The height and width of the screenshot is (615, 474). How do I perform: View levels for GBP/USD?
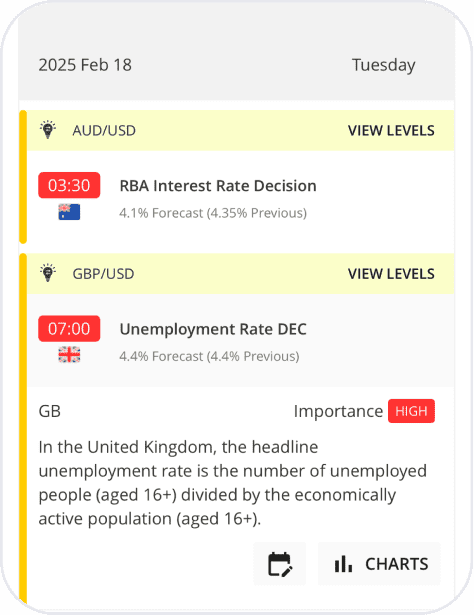[x=391, y=273]
